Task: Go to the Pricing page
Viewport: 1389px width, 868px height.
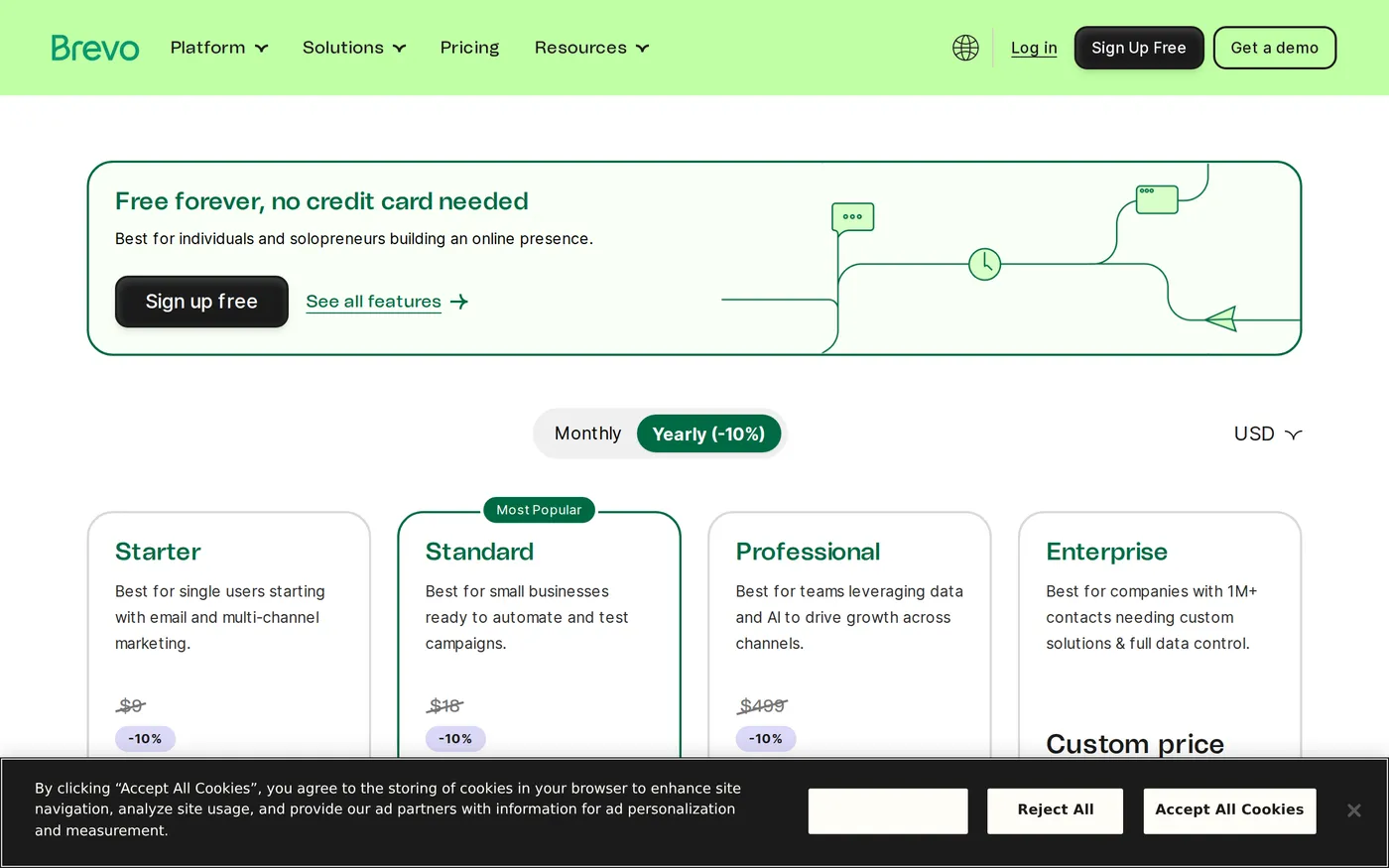Action: (x=469, y=48)
